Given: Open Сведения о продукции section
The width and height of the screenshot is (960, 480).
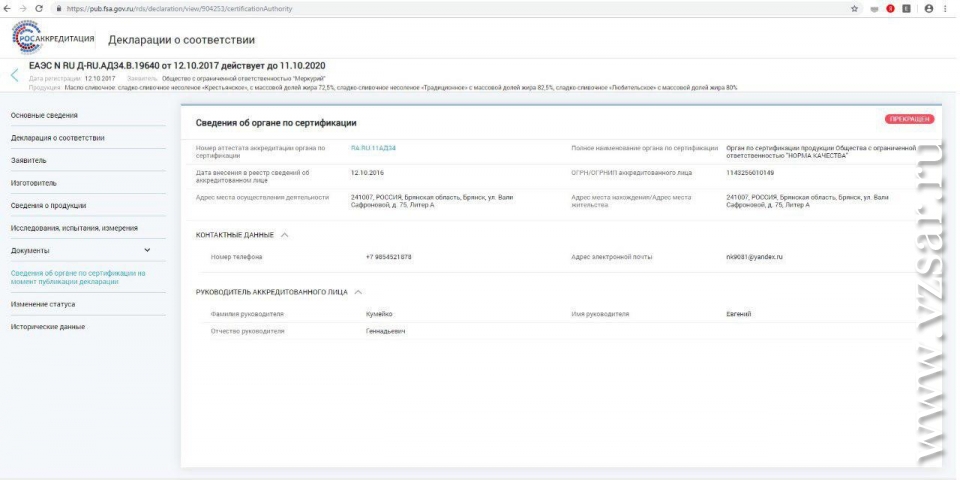Looking at the screenshot, I should 48,205.
